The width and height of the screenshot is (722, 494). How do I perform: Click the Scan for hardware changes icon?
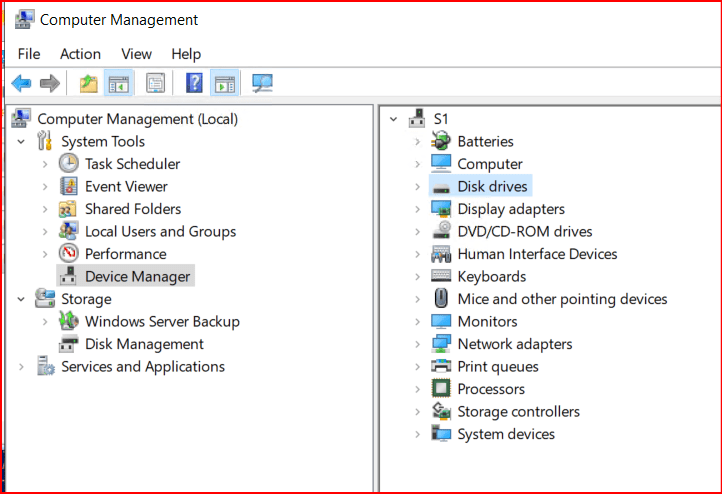tap(263, 83)
